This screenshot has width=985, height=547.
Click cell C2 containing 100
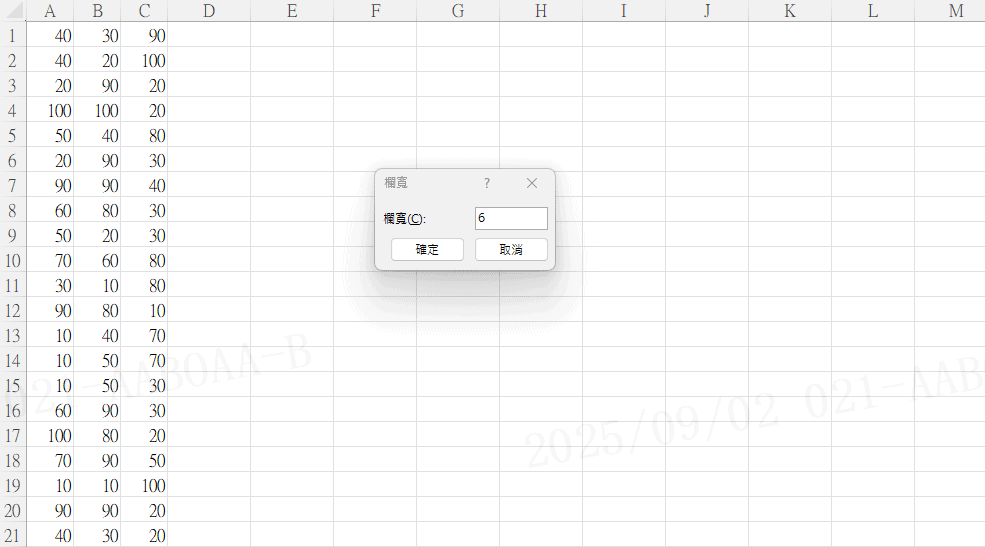[144, 60]
